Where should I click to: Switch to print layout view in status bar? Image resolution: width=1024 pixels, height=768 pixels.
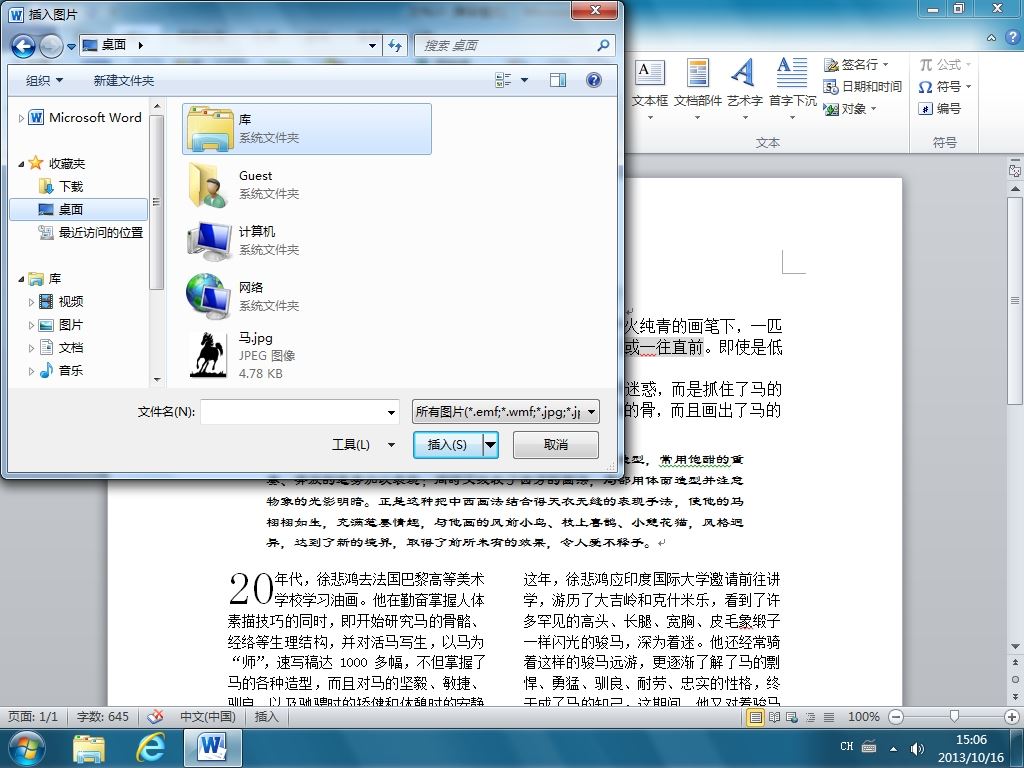756,718
